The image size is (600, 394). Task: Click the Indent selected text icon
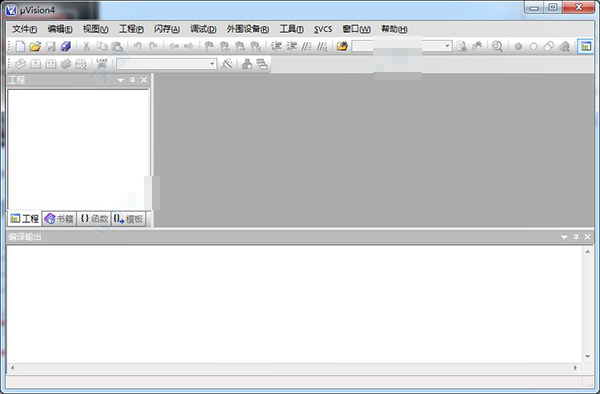tap(276, 46)
